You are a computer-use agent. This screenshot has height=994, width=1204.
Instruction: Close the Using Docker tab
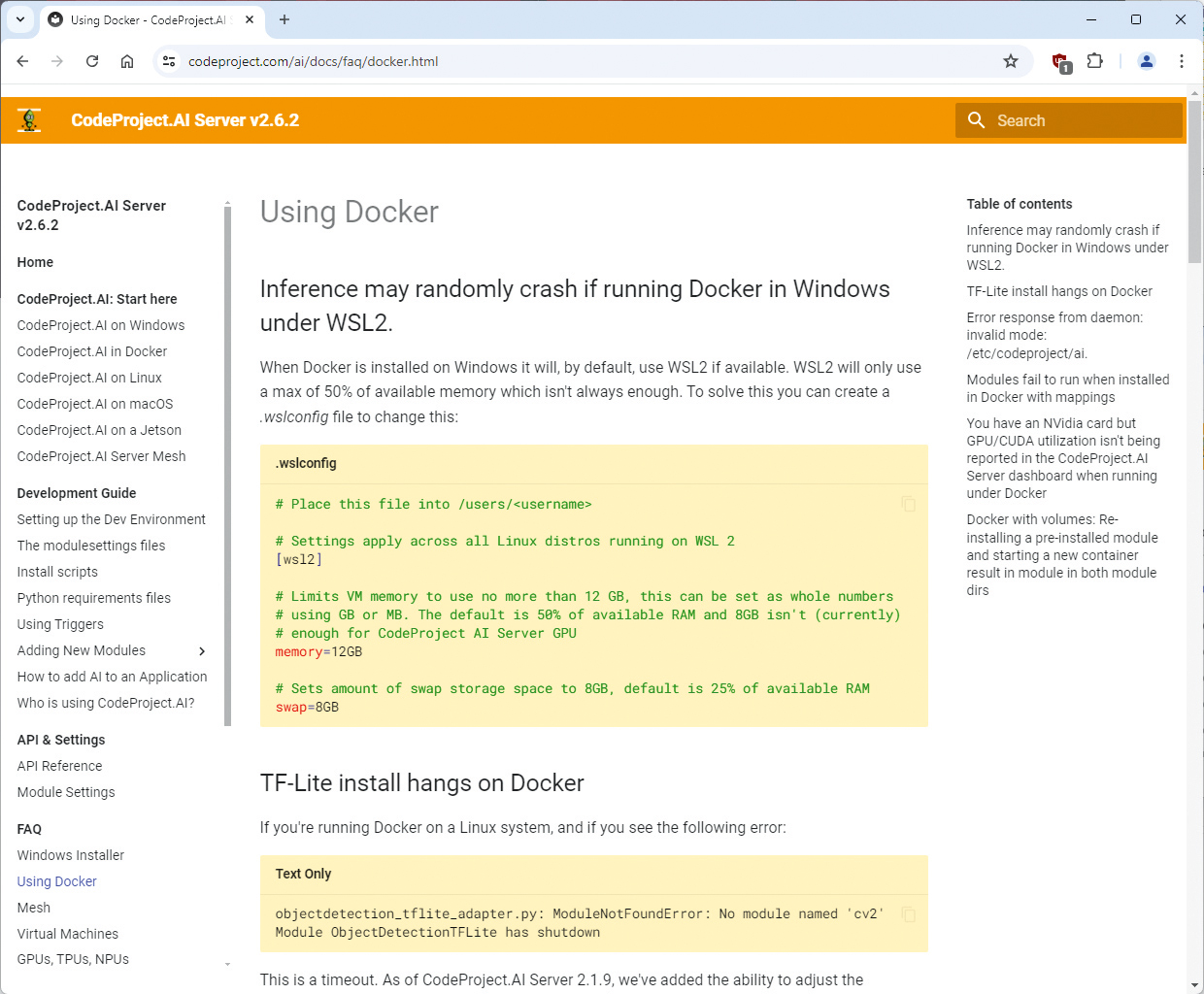click(250, 19)
